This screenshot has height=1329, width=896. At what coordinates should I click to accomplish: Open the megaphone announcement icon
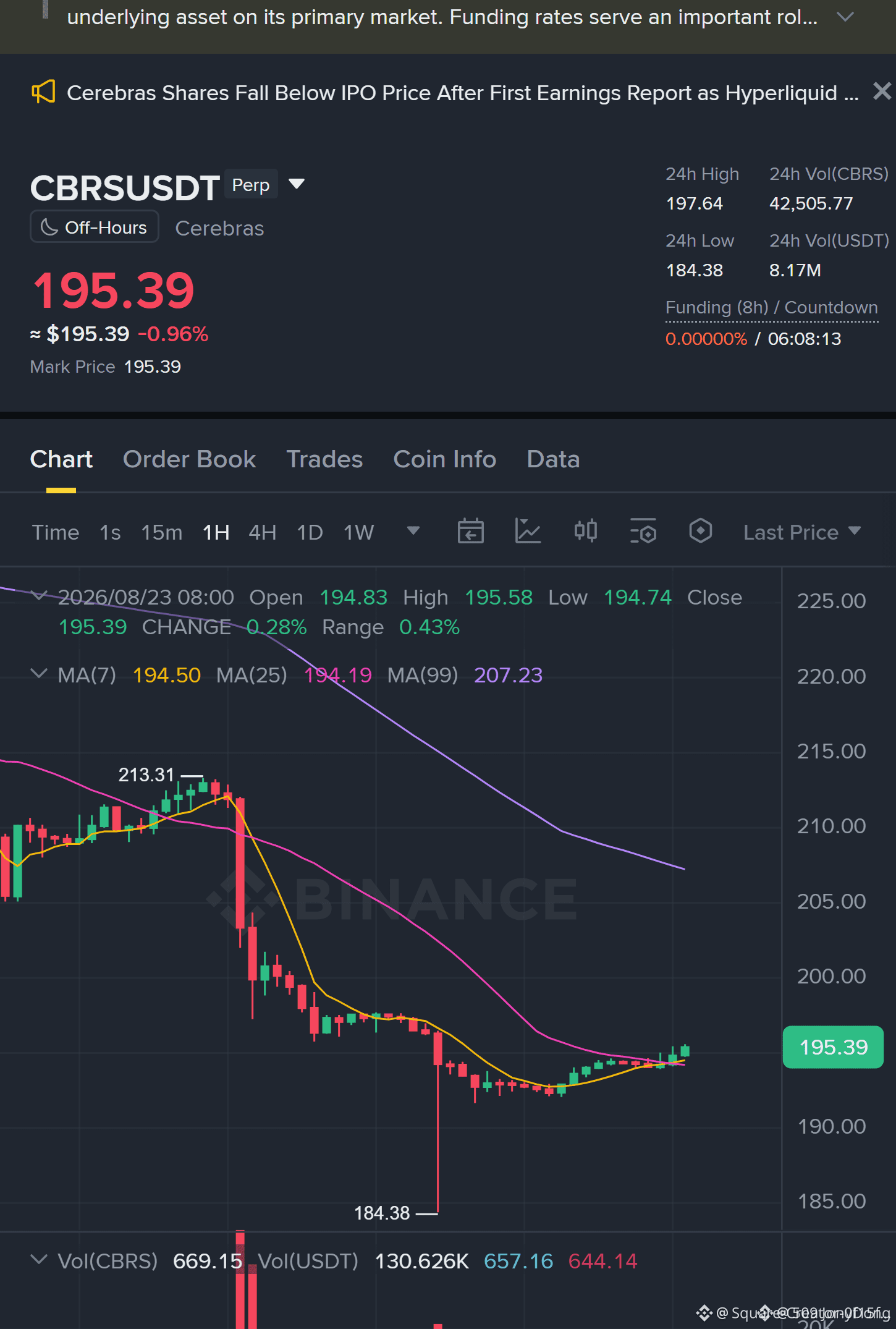(x=43, y=92)
